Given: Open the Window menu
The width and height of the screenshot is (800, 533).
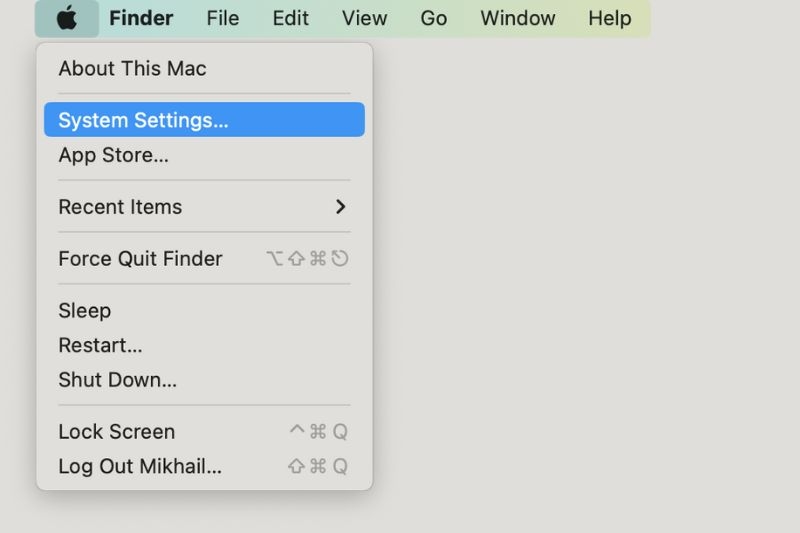Looking at the screenshot, I should 517,18.
